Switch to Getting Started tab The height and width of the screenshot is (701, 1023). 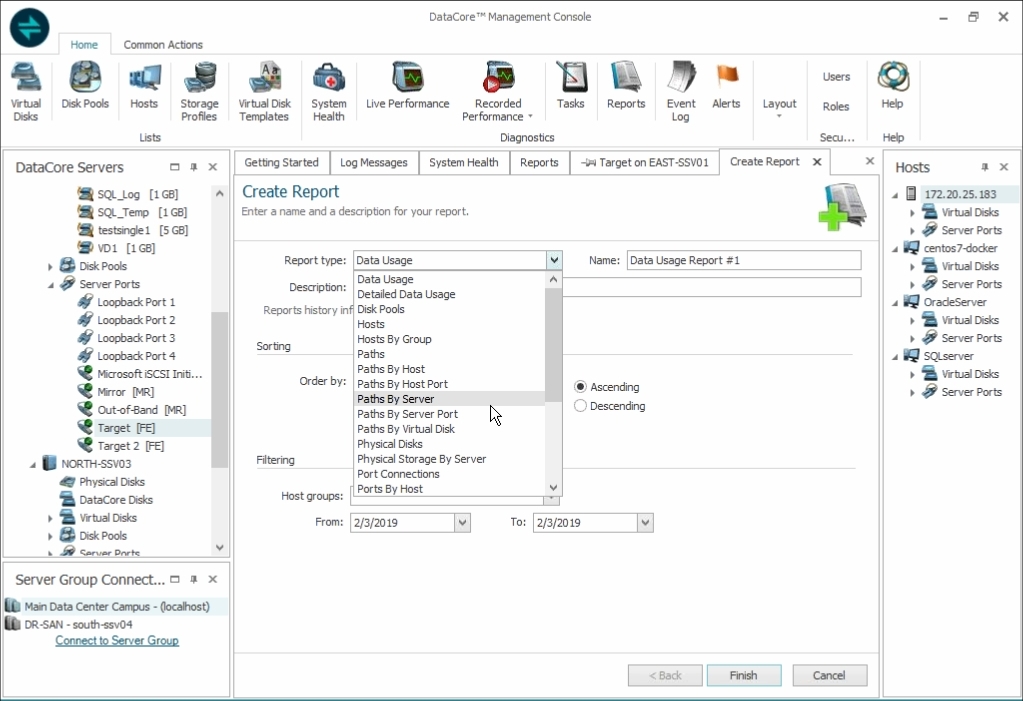click(x=281, y=163)
